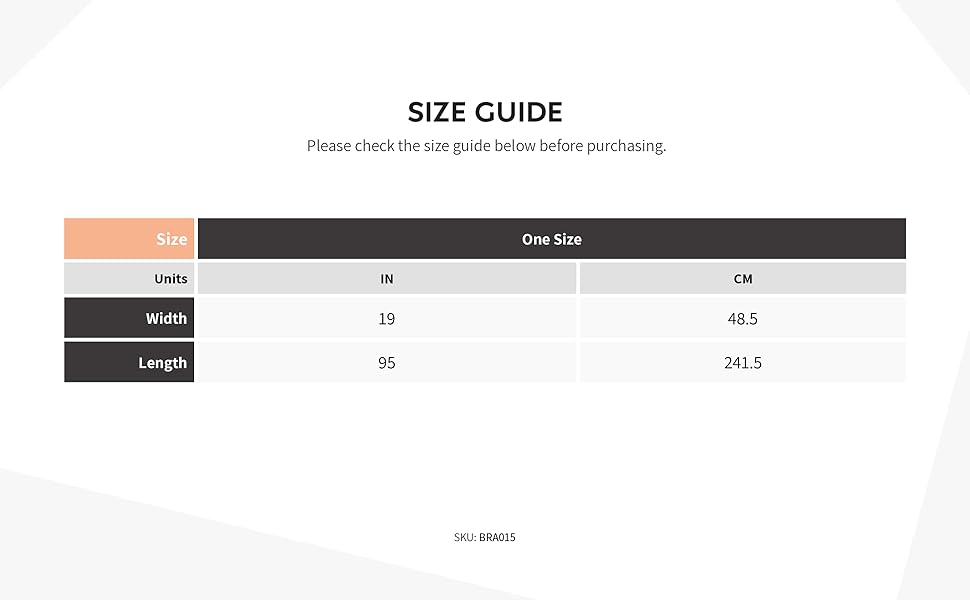970x600 pixels.
Task: Select the Width row header
Action: (130, 319)
